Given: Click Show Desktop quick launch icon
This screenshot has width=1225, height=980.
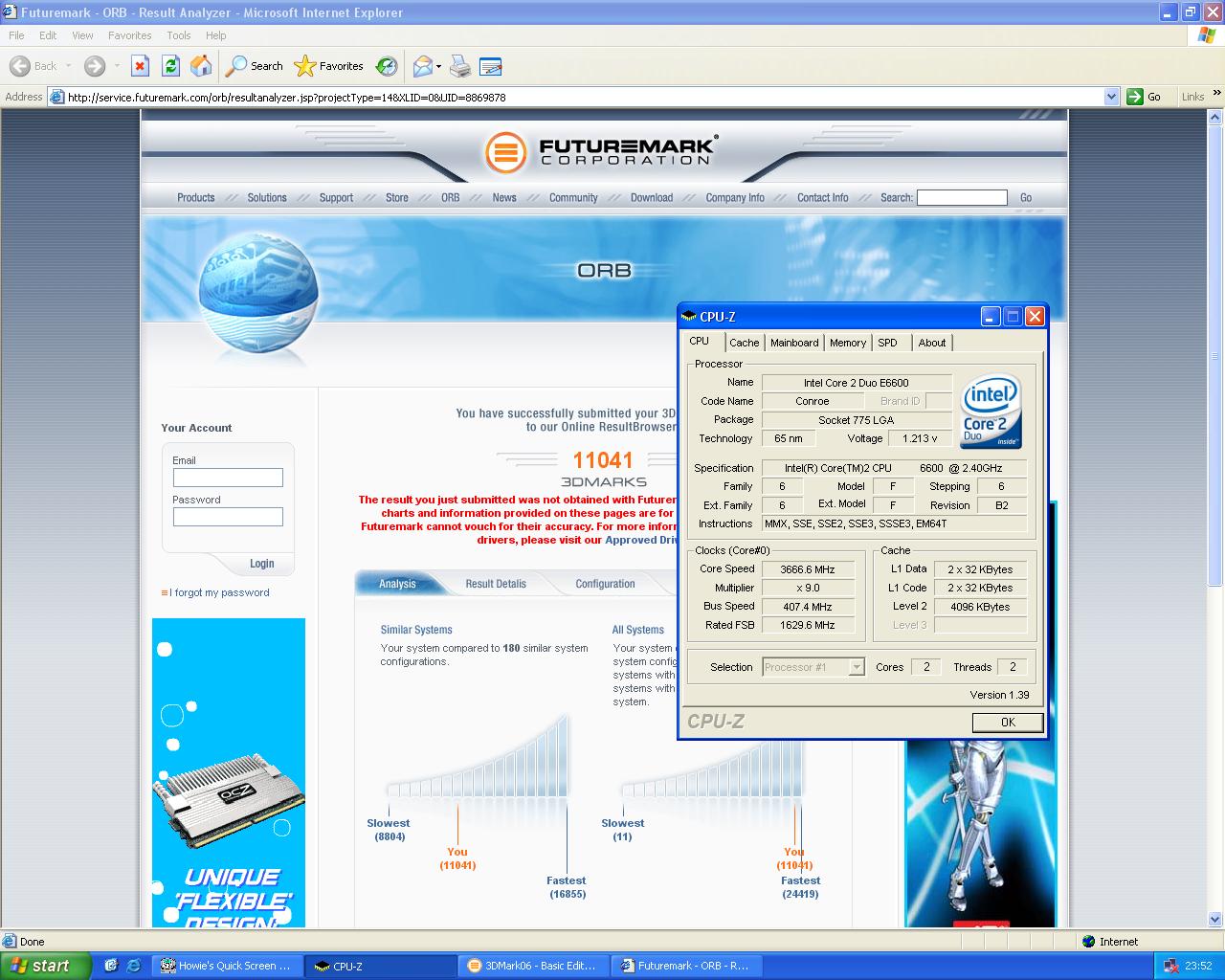Looking at the screenshot, I should (111, 966).
